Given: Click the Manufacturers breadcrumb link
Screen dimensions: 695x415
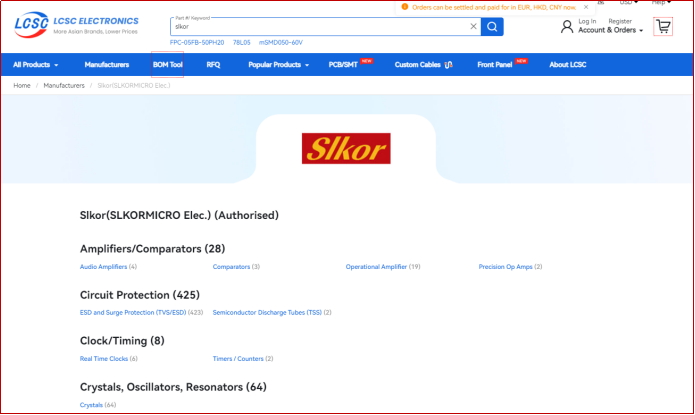Looking at the screenshot, I should tap(64, 86).
